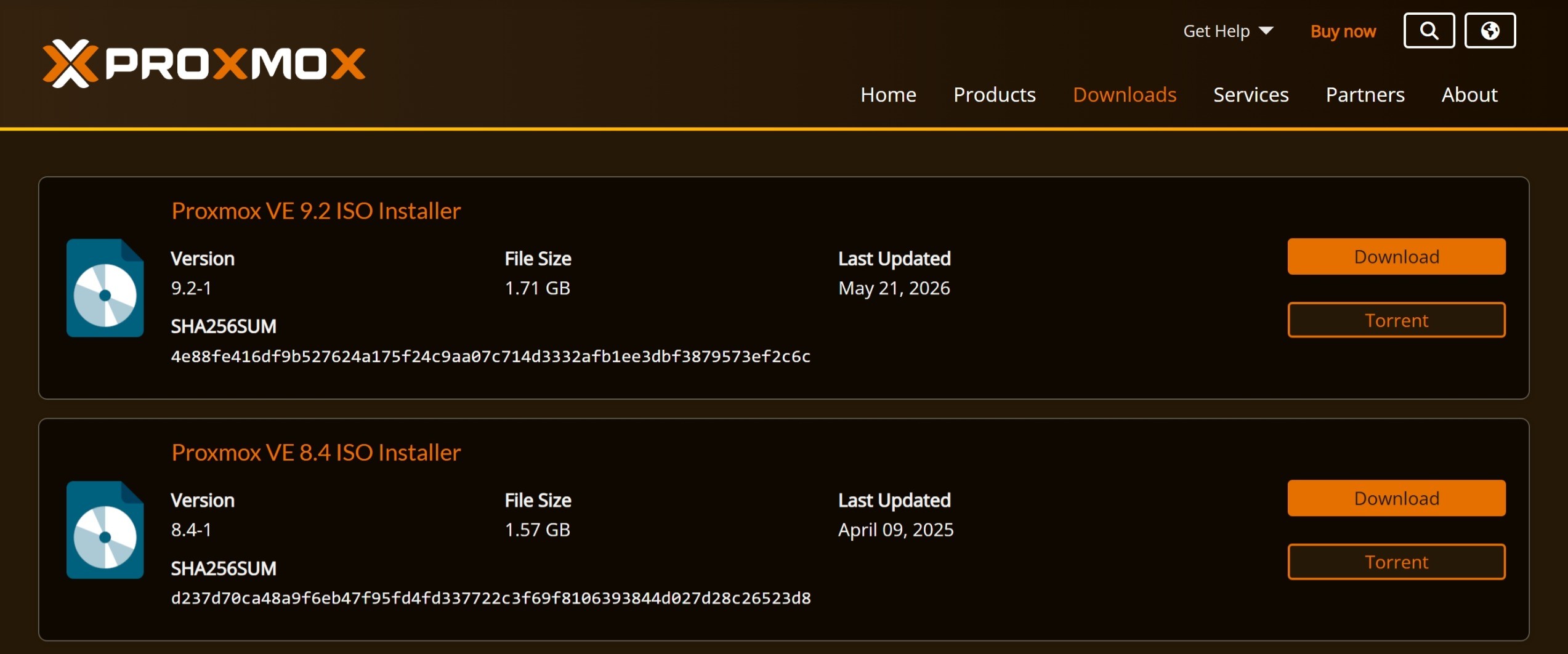Open Proxmox VE 8.4 ISO Installer title
The height and width of the screenshot is (654, 1568).
[316, 453]
